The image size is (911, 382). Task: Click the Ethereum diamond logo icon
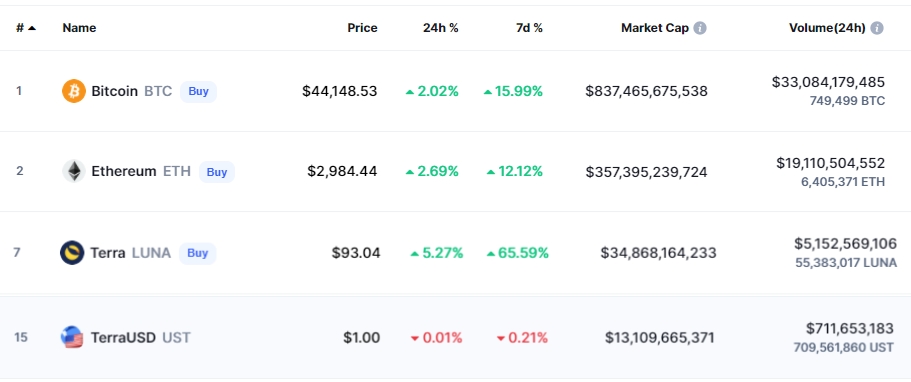tap(74, 172)
